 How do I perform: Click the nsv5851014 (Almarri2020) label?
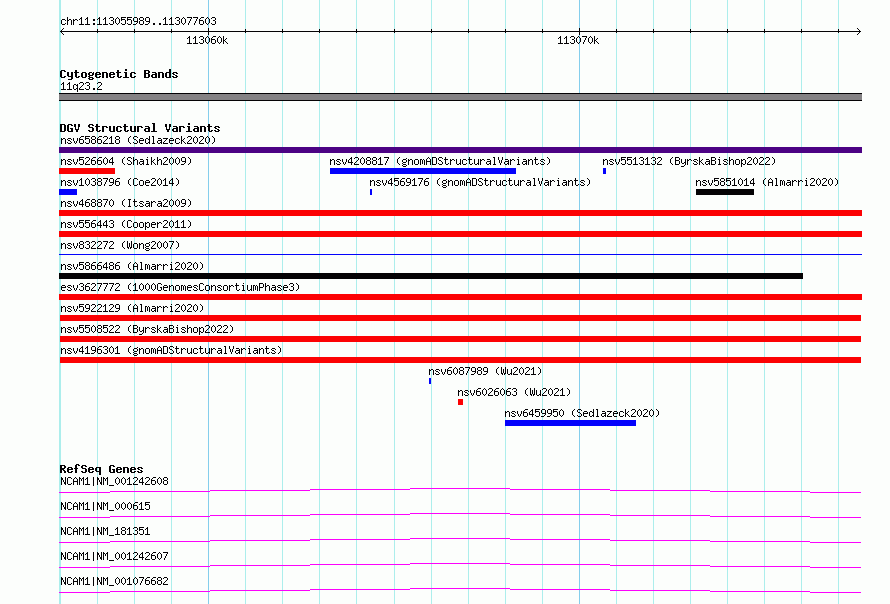coord(767,182)
